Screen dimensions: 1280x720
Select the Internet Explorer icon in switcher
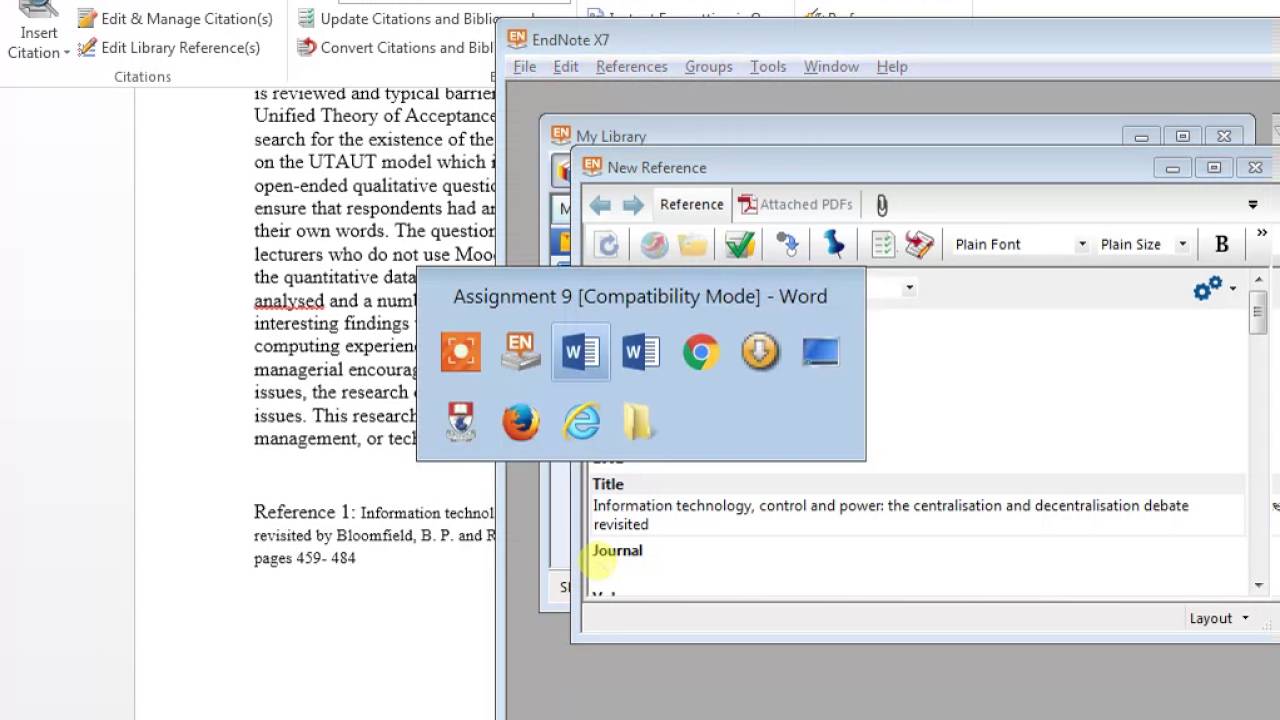click(x=581, y=422)
